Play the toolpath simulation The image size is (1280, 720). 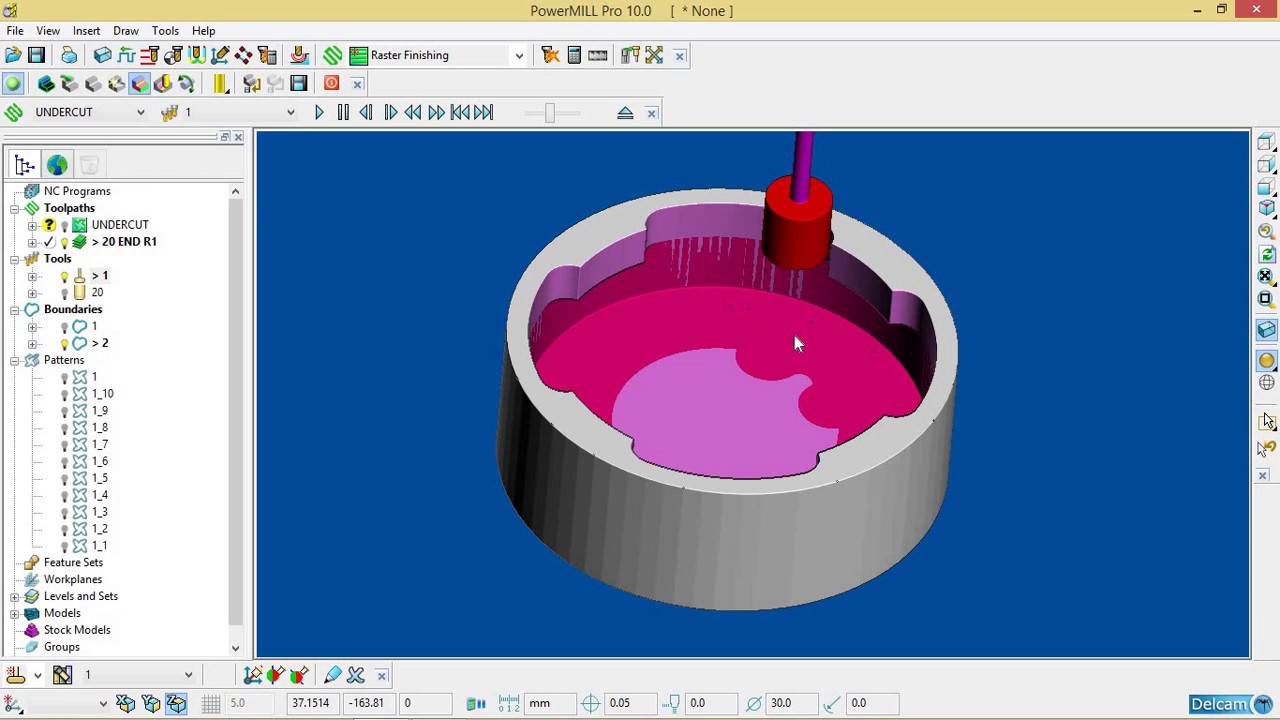pos(319,113)
